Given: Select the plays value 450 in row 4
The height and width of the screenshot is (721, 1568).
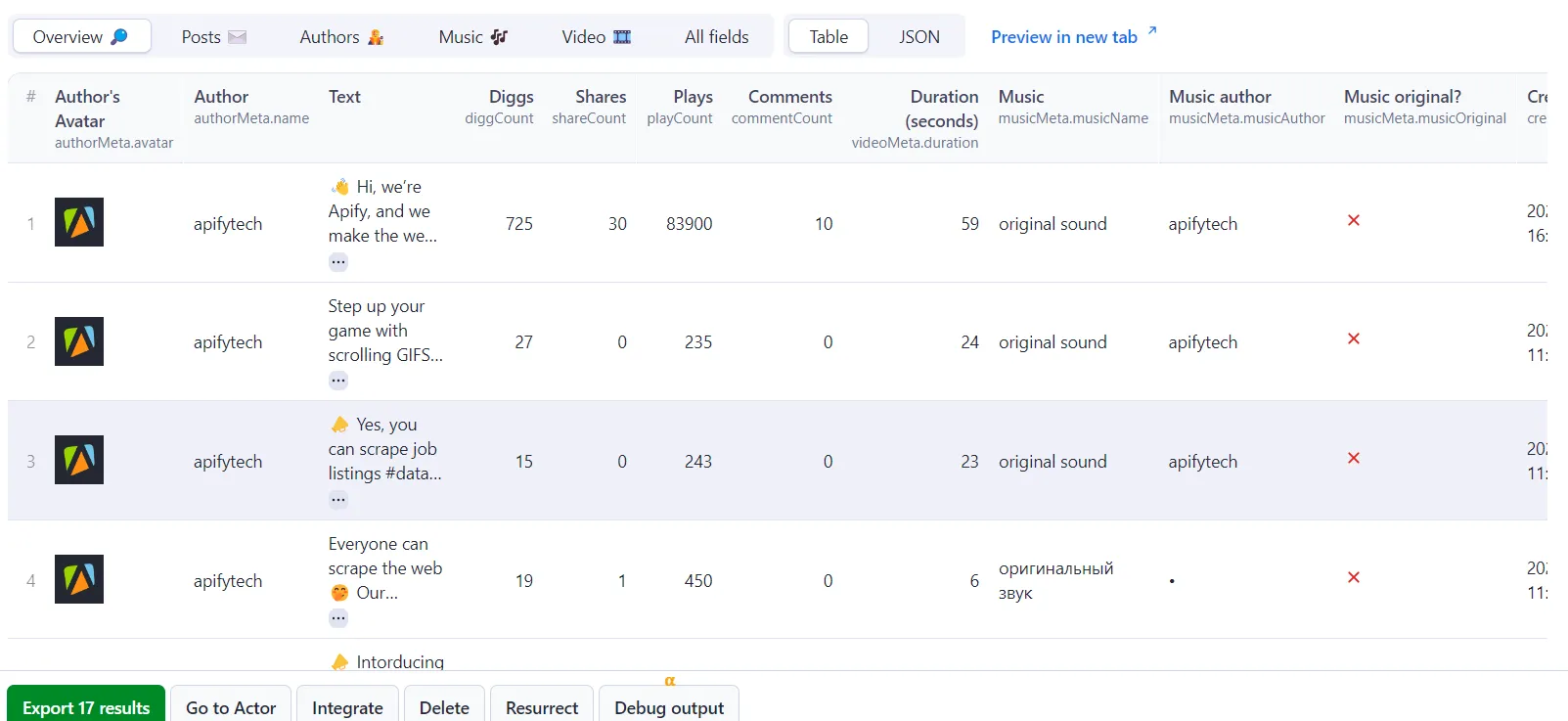Looking at the screenshot, I should [698, 581].
